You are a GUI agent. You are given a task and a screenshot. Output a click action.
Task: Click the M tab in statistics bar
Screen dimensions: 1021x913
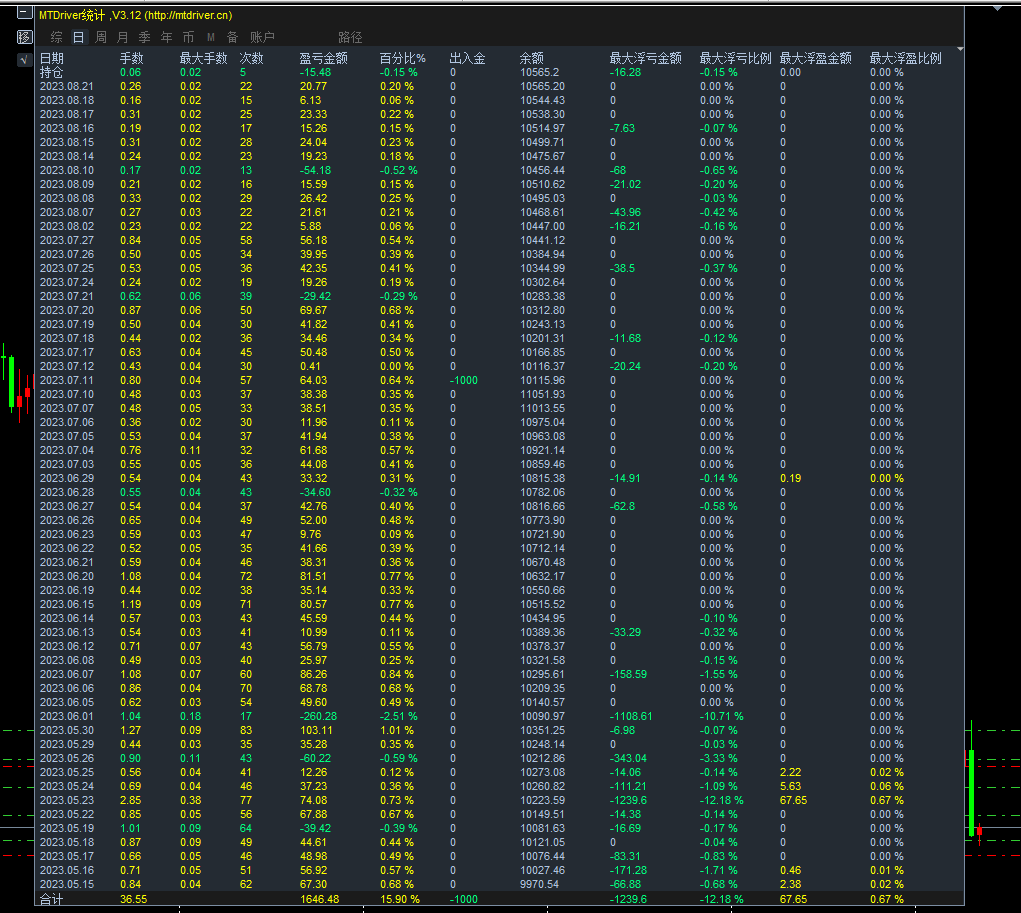211,37
